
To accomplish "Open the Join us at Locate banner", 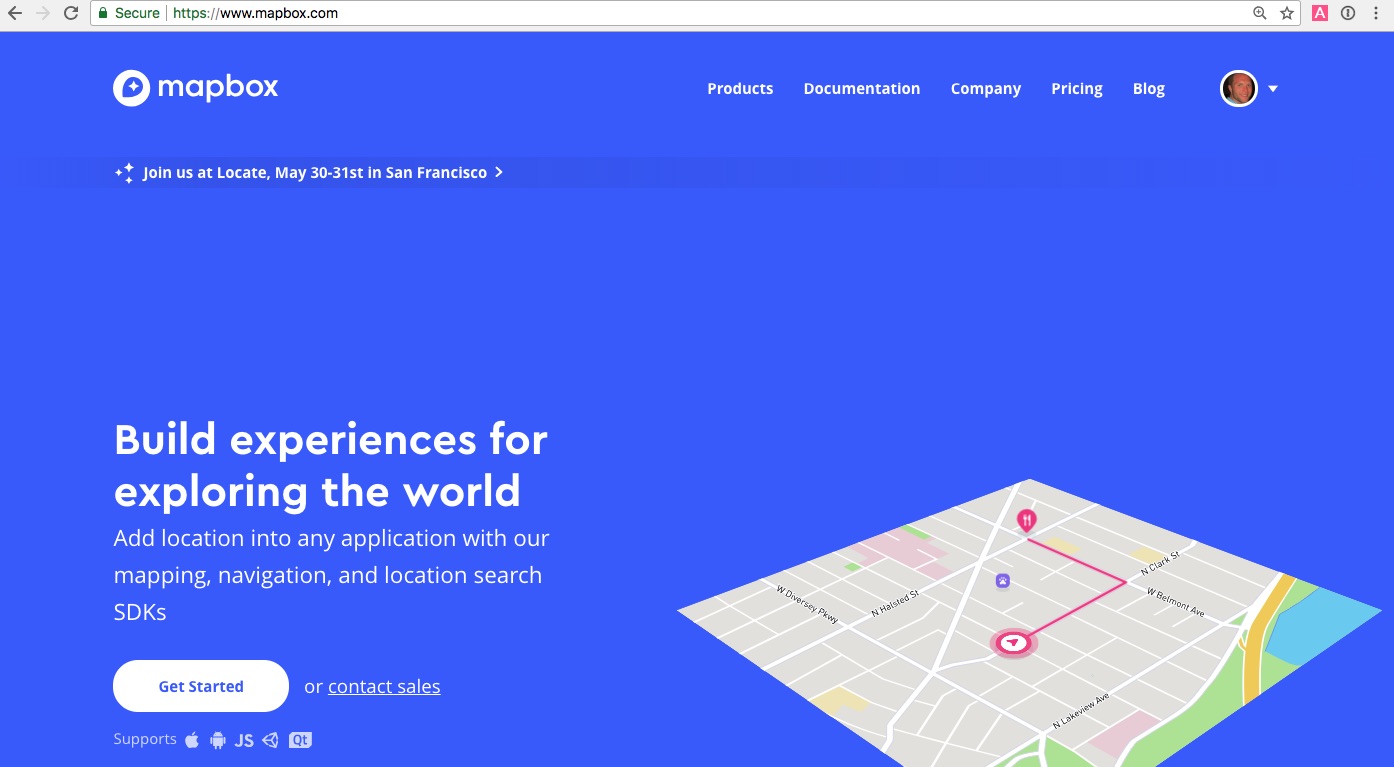I will pos(314,173).
